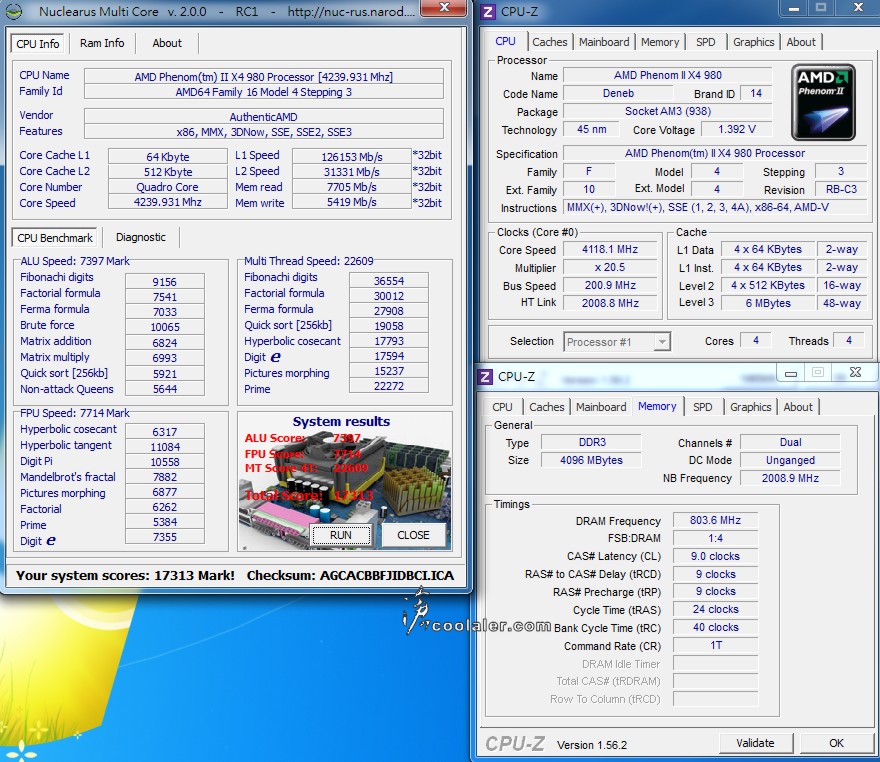880x762 pixels.
Task: Click the Code Name value Deneb
Action: [x=618, y=93]
